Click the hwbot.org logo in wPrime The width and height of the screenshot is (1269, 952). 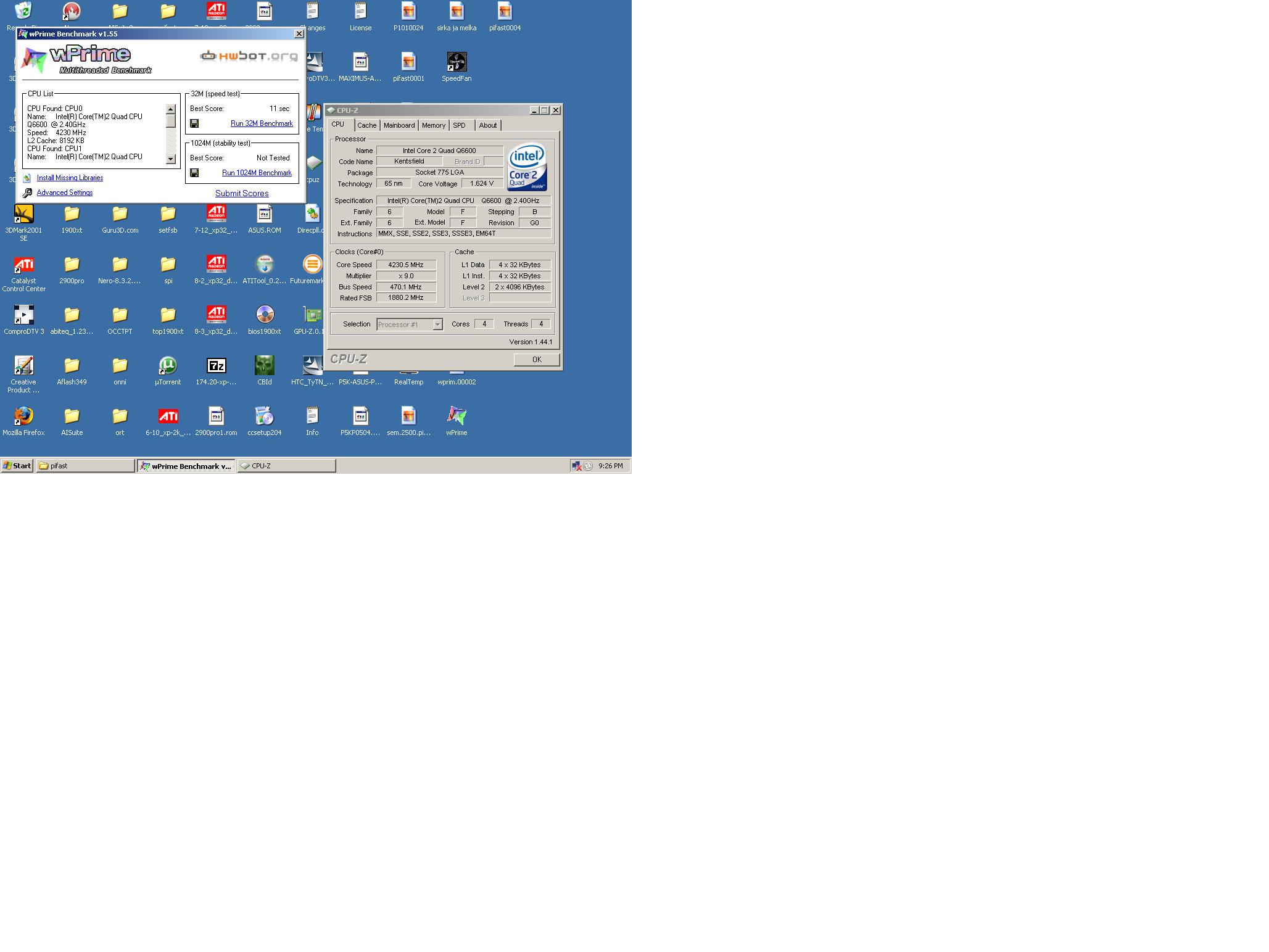tap(249, 56)
